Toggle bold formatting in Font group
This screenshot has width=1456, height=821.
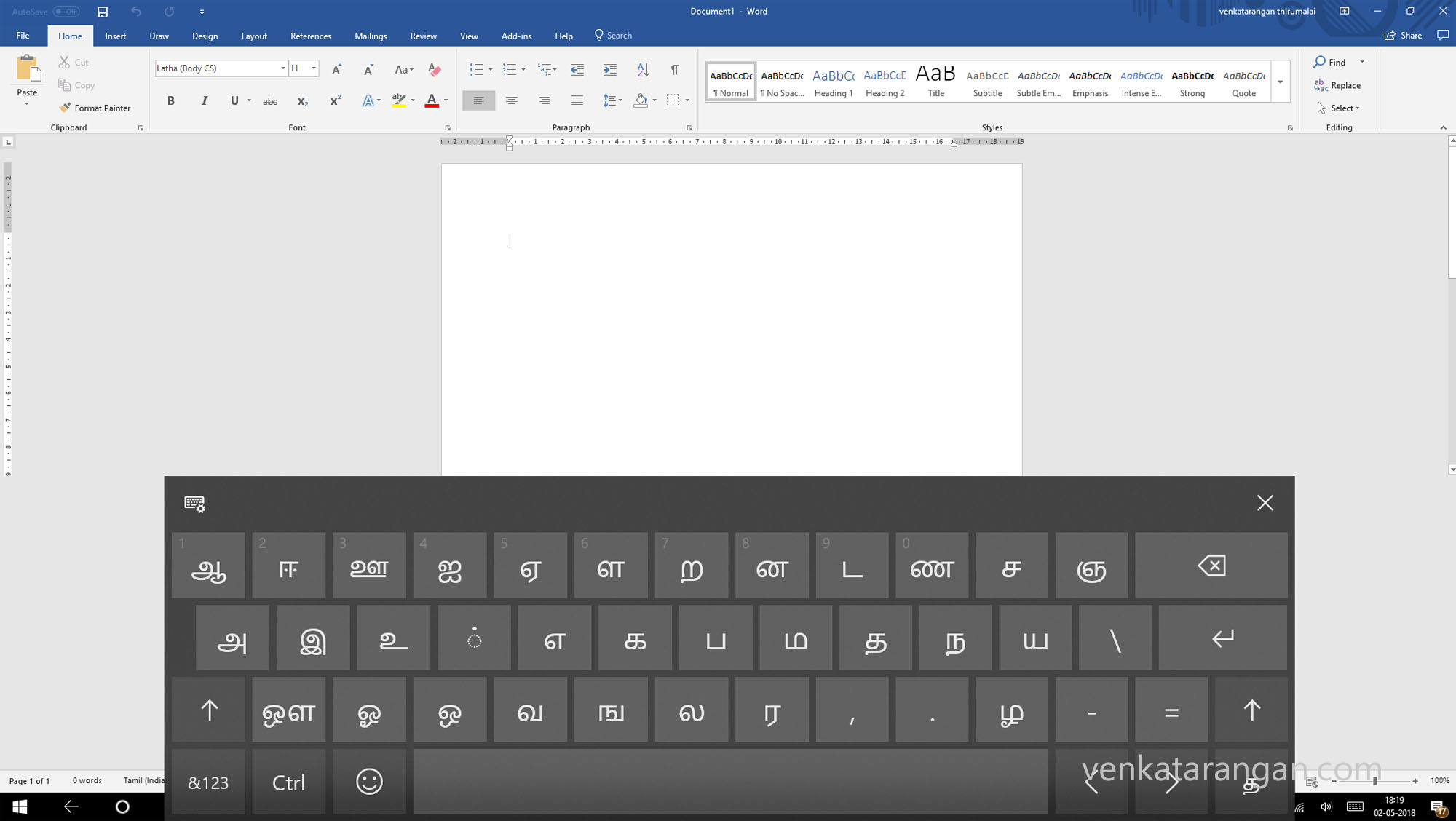click(171, 101)
